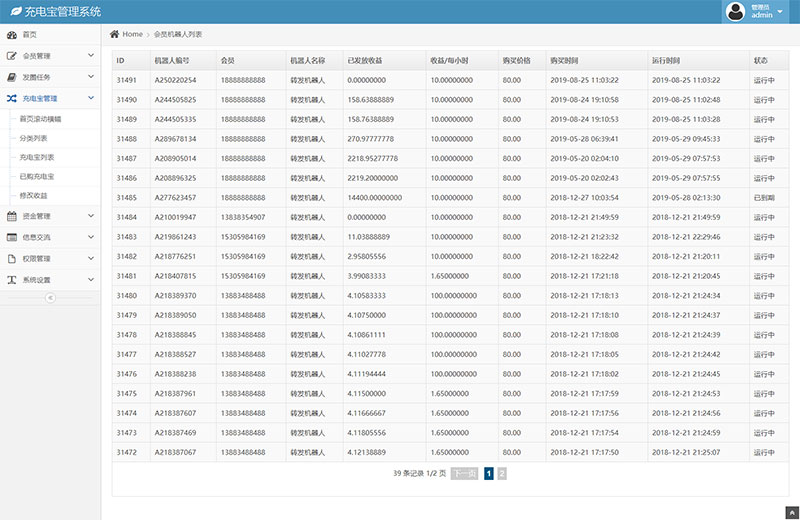Image resolution: width=800 pixels, height=520 pixels.
Task: Open 修改收益 submenu item
Action: [x=33, y=195]
